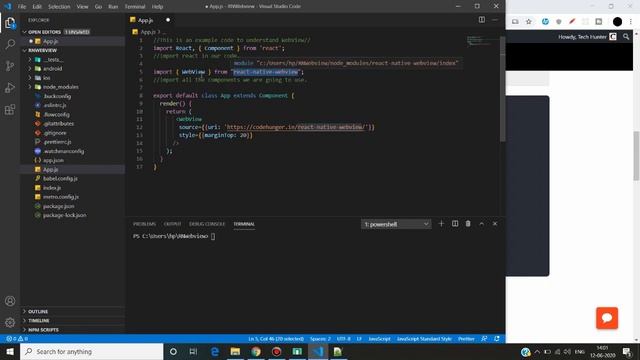Open the Edit menu

click(x=37, y=7)
